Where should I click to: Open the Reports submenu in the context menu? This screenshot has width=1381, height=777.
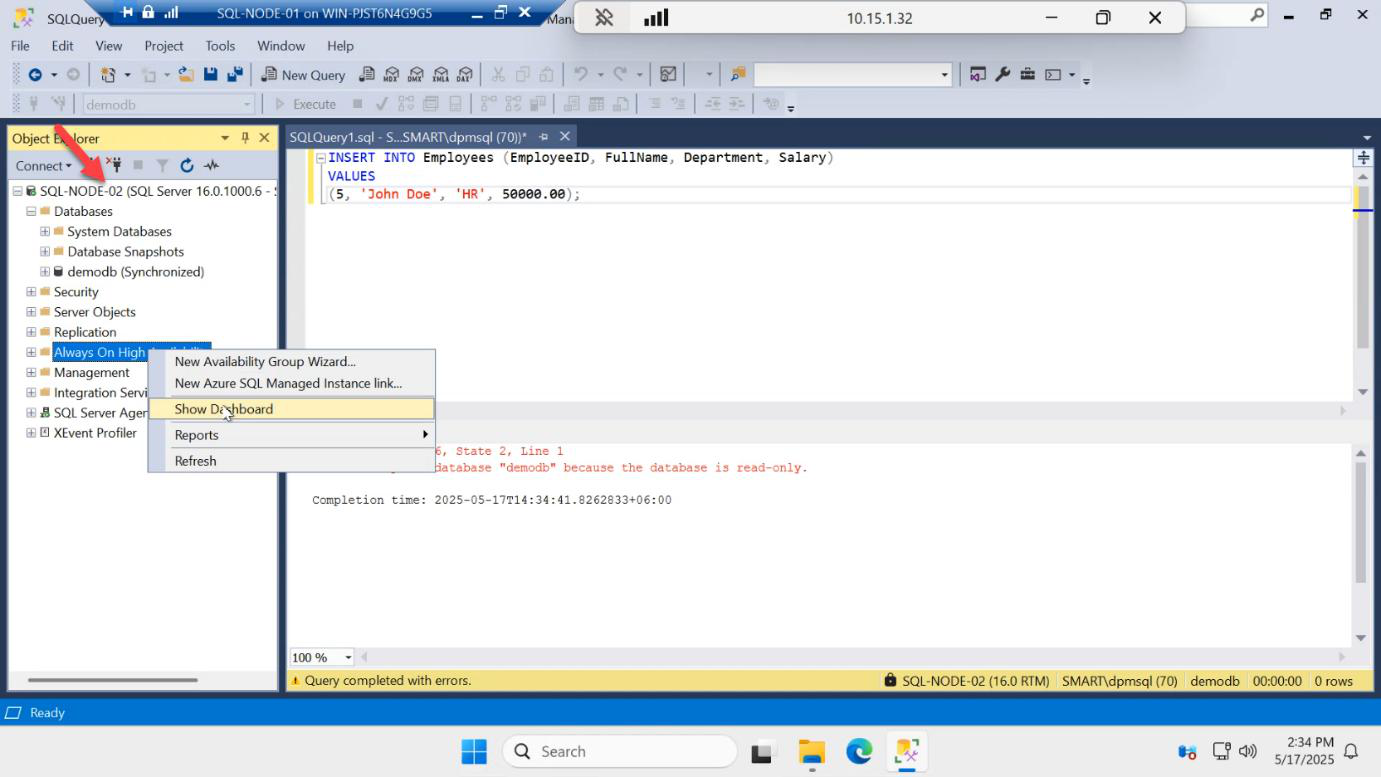pyautogui.click(x=291, y=435)
